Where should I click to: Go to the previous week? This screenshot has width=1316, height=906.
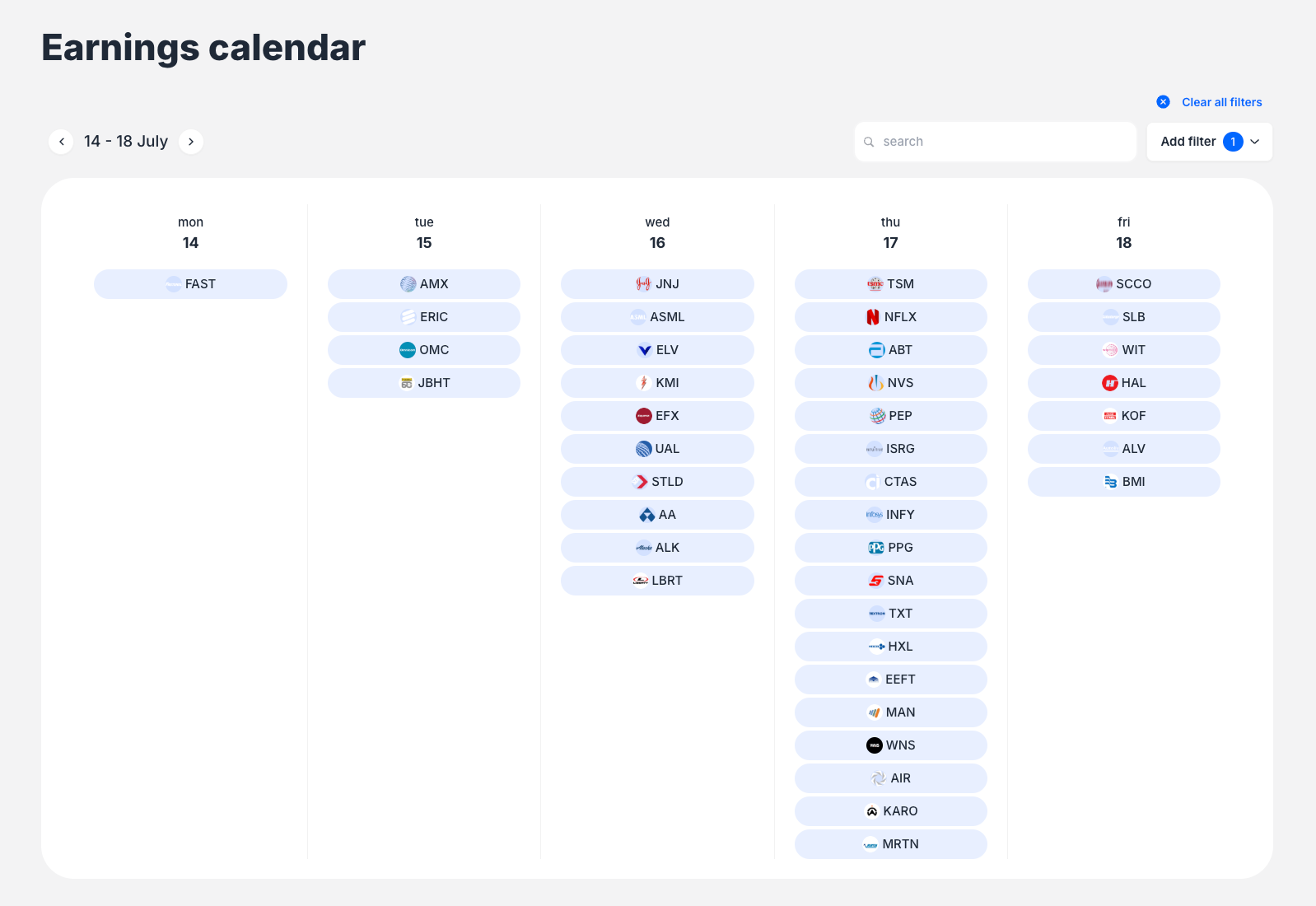click(62, 142)
